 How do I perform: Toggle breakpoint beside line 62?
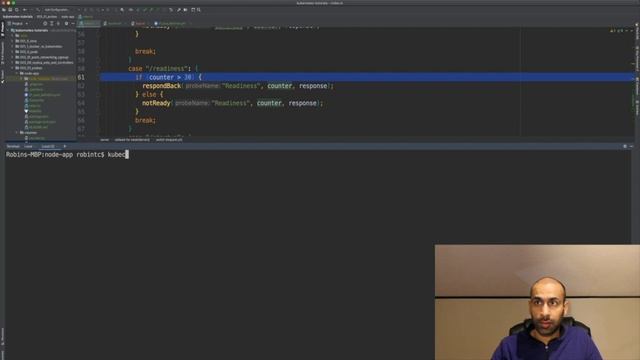coord(91,86)
